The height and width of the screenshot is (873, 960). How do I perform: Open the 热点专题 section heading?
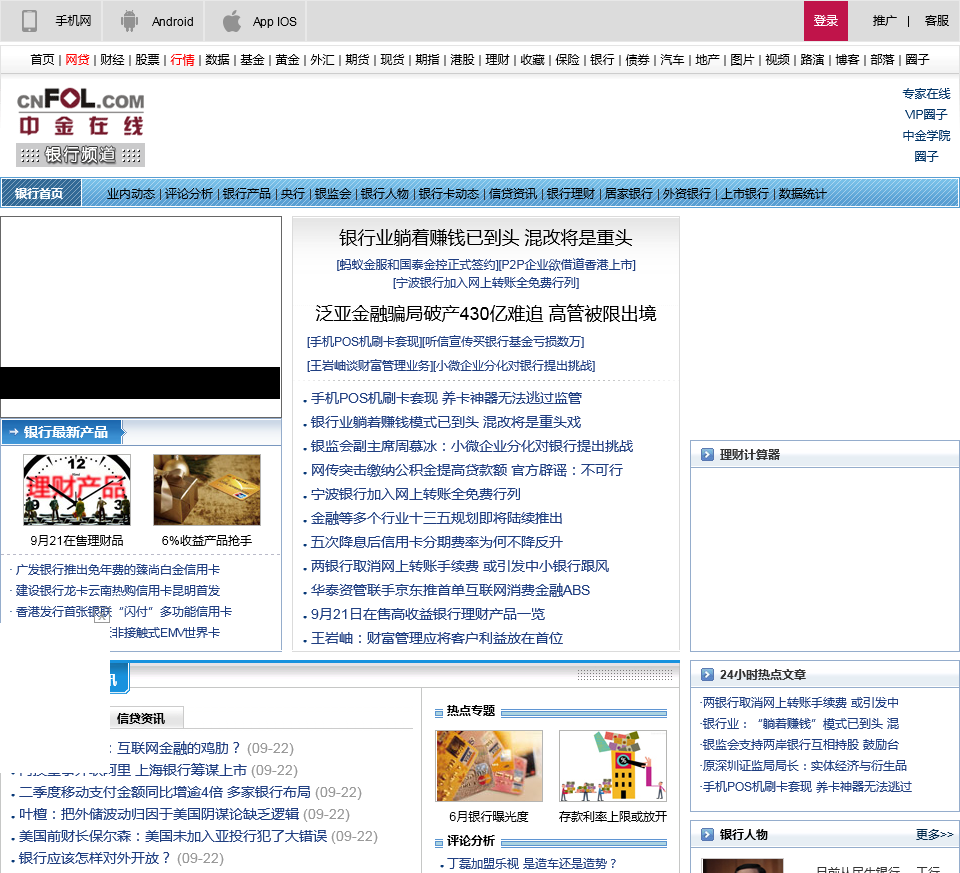pos(470,710)
